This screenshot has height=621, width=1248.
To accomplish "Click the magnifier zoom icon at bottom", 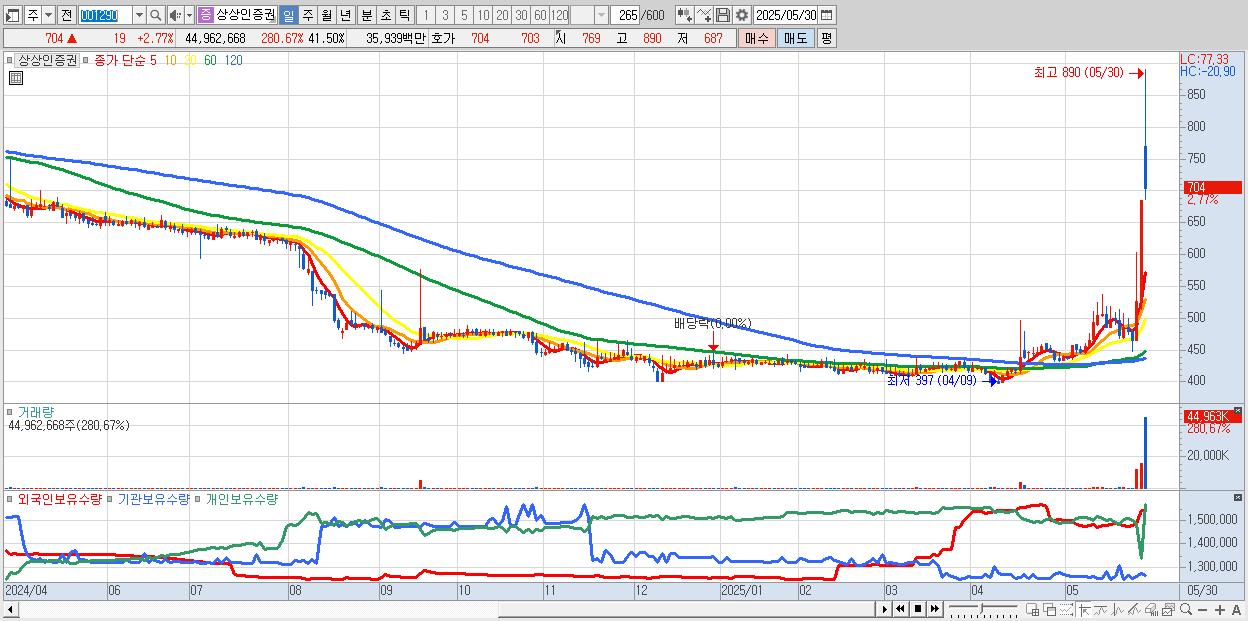I will click(x=1186, y=609).
